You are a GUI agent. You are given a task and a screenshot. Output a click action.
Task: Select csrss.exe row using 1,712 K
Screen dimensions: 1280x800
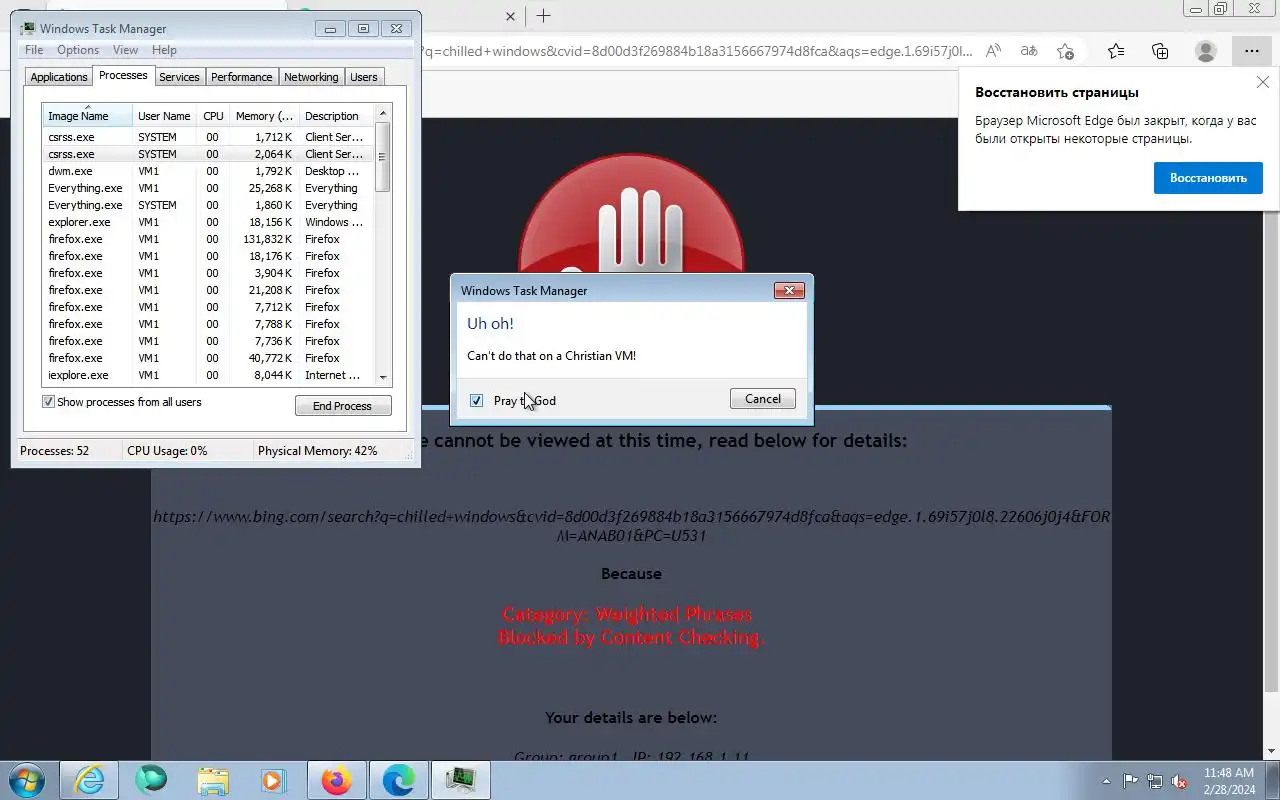[208, 137]
